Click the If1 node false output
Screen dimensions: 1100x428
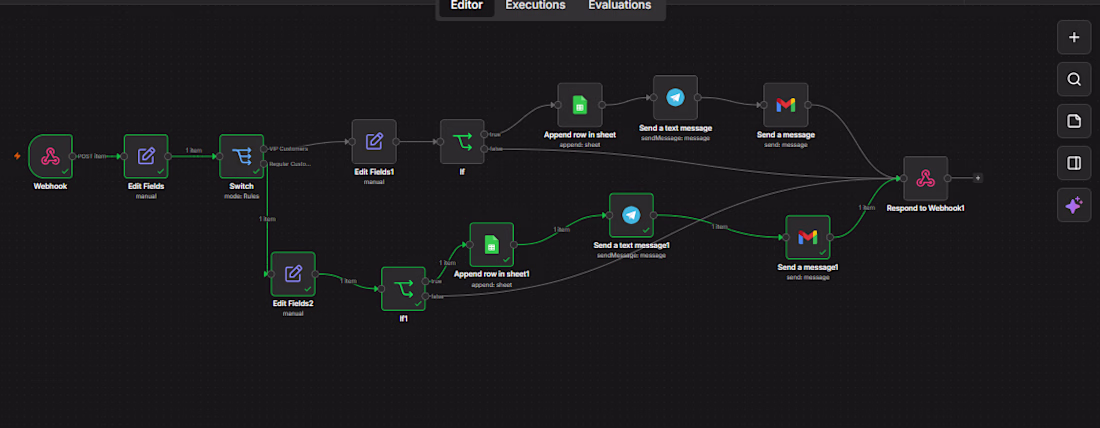click(x=425, y=295)
